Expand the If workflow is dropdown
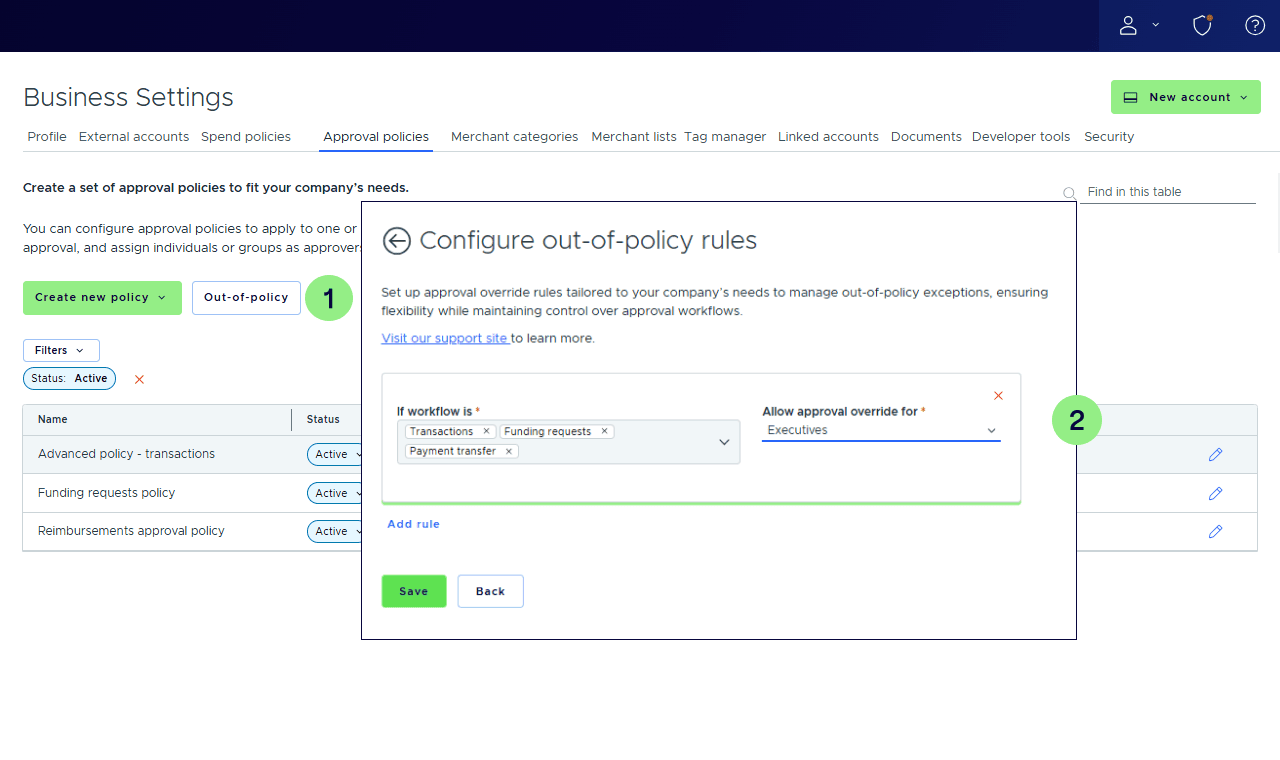This screenshot has width=1280, height=760. pos(724,441)
